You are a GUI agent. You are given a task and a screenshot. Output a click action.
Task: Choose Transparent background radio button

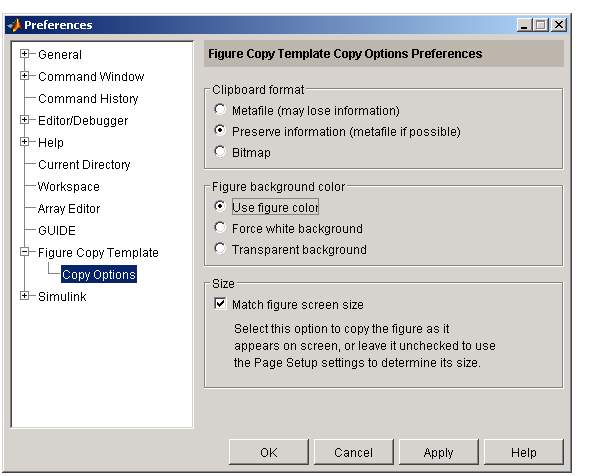[x=220, y=249]
